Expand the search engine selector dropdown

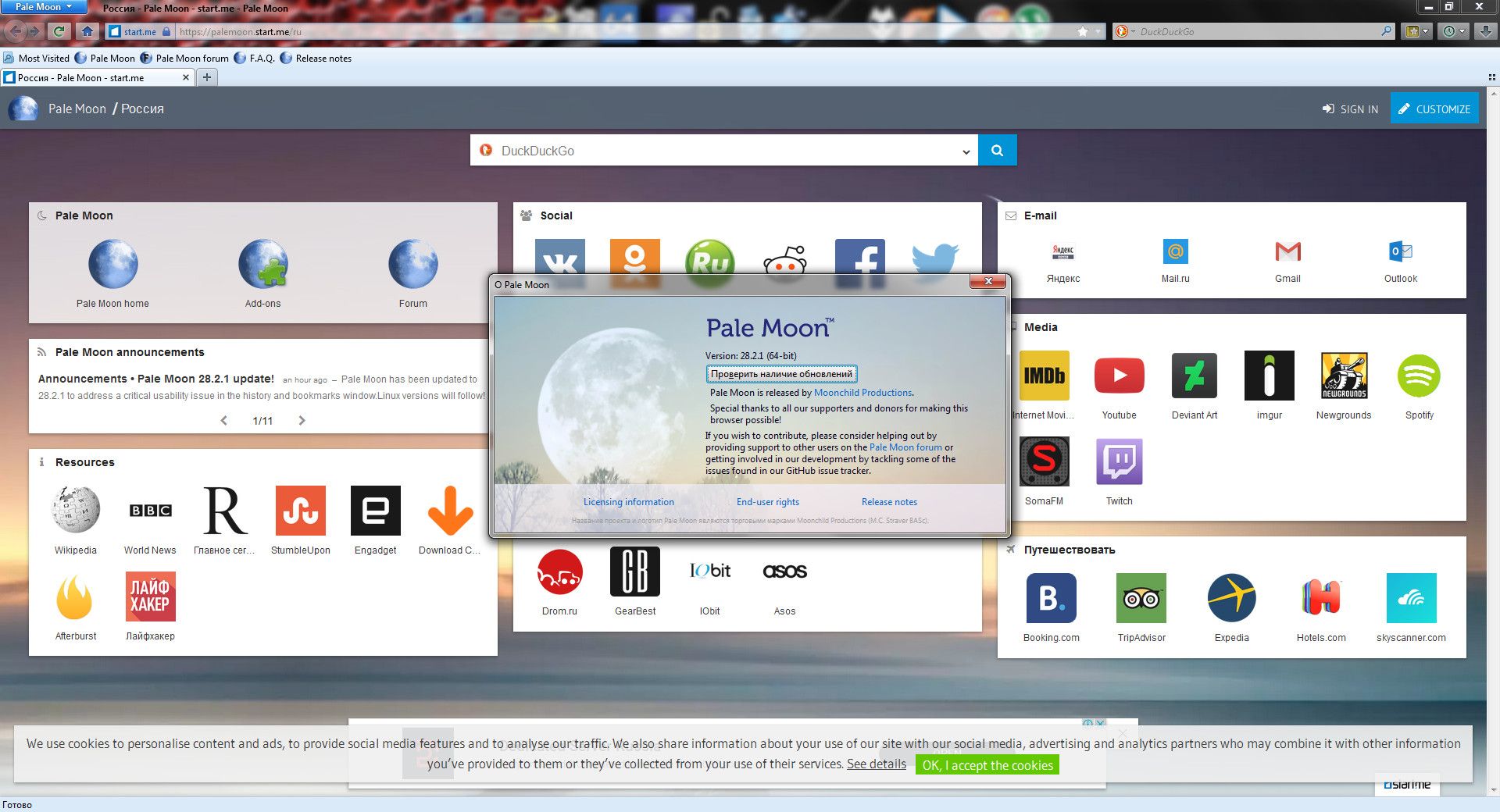tap(966, 151)
